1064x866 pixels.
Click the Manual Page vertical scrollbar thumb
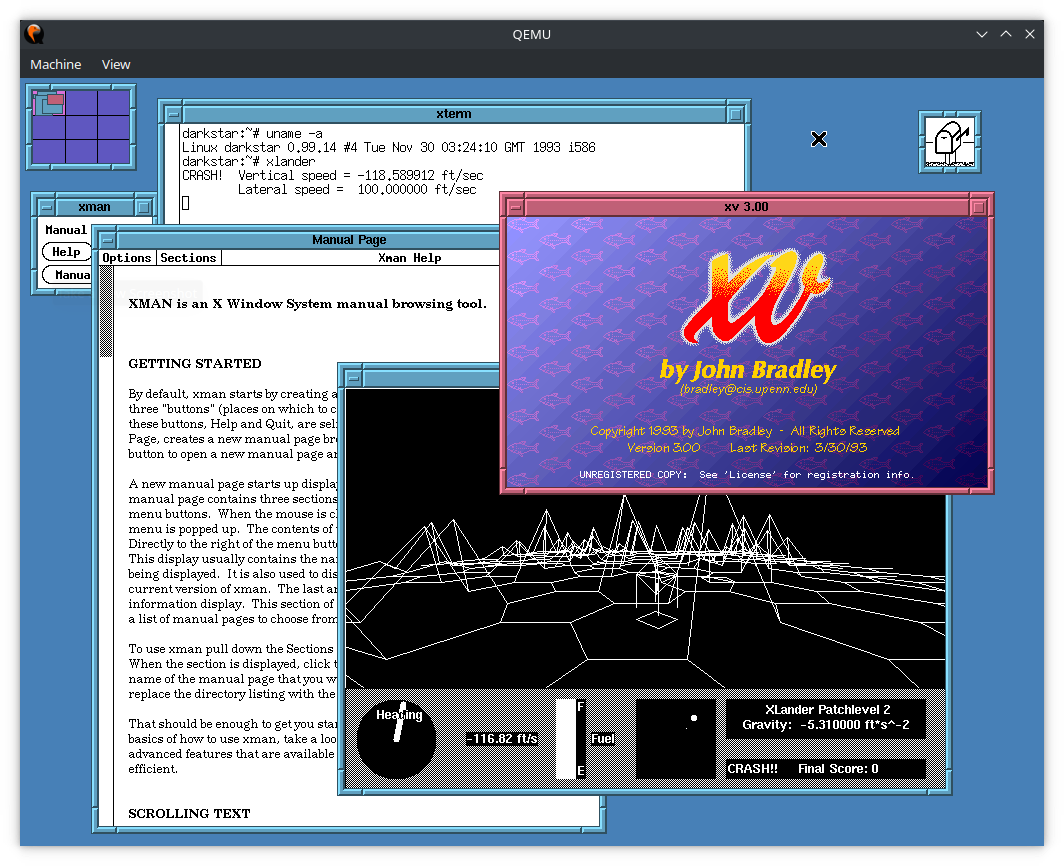click(x=106, y=312)
